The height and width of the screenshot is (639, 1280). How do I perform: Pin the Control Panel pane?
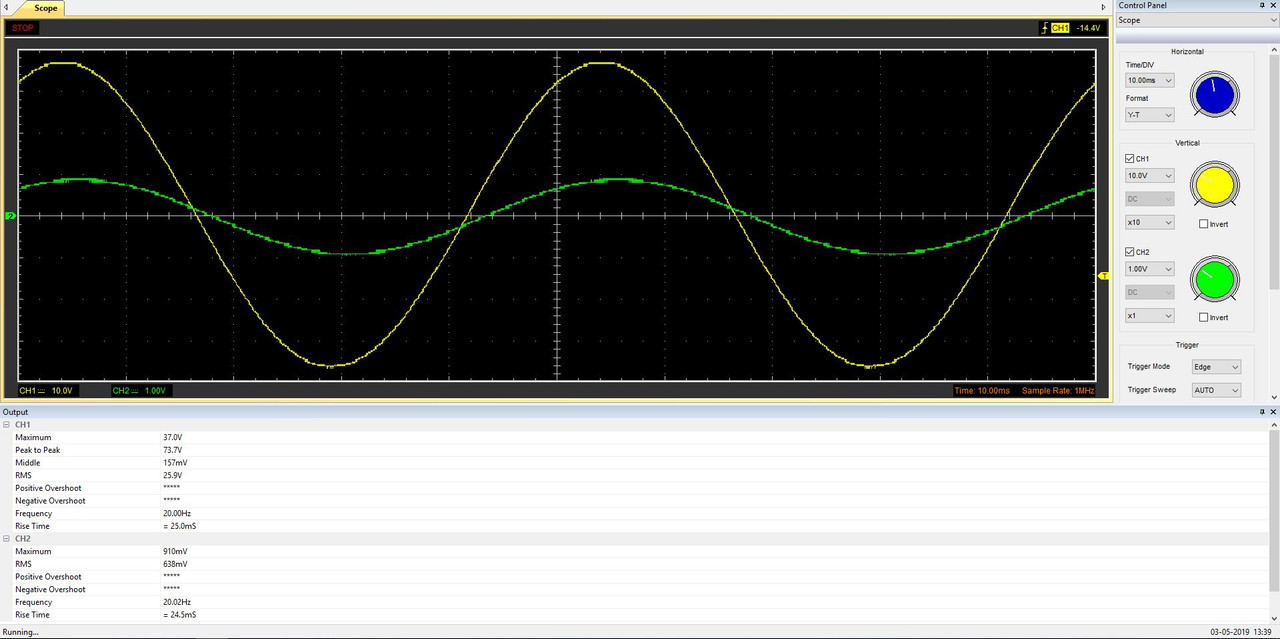pyautogui.click(x=1261, y=6)
